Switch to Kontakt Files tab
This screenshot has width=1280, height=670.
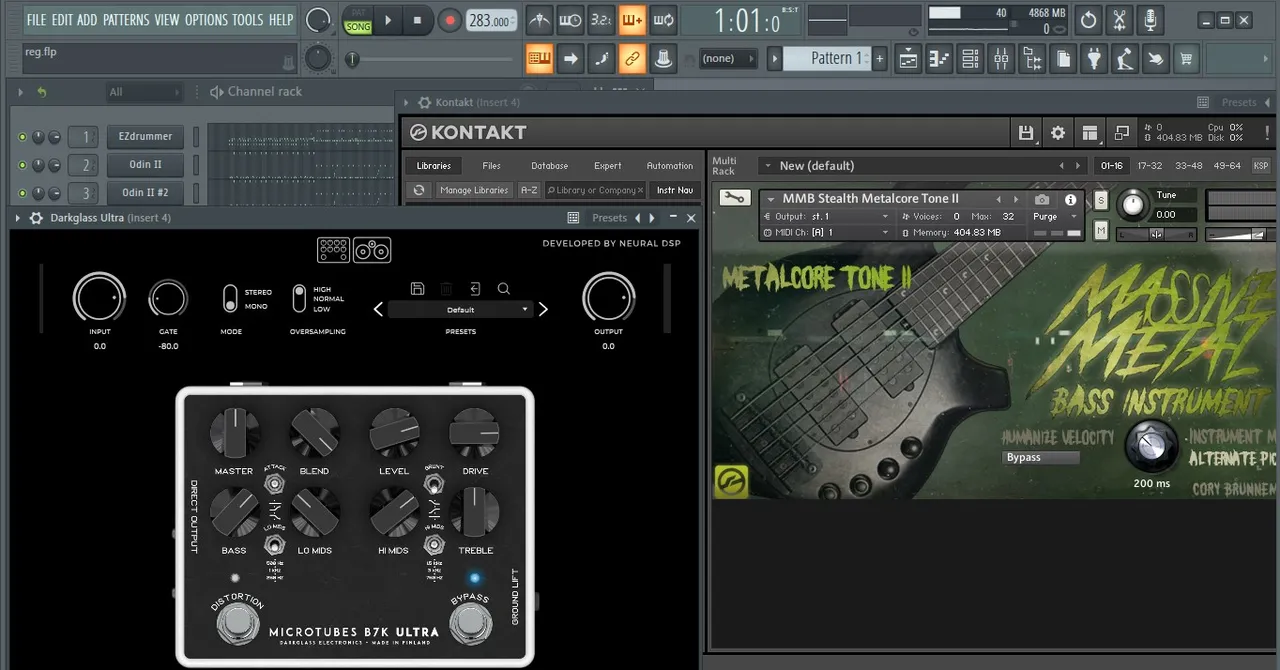point(491,166)
